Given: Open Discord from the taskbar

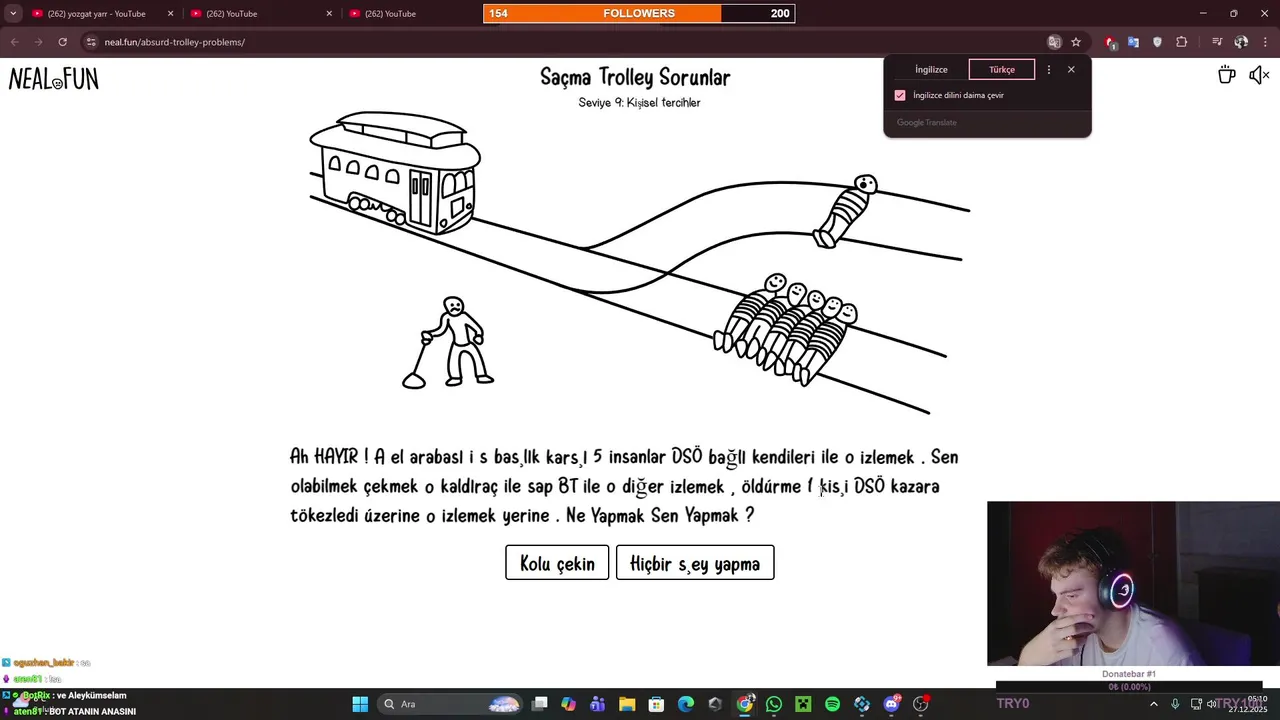Looking at the screenshot, I should 891,704.
